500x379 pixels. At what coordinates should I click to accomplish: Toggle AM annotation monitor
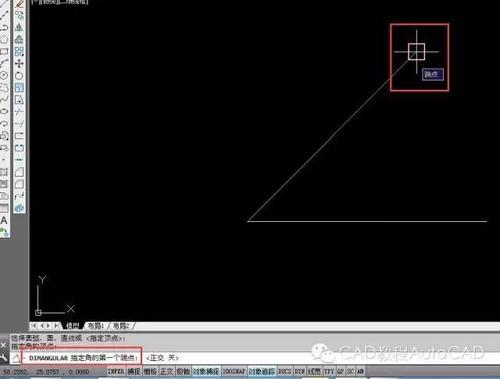click(360, 371)
